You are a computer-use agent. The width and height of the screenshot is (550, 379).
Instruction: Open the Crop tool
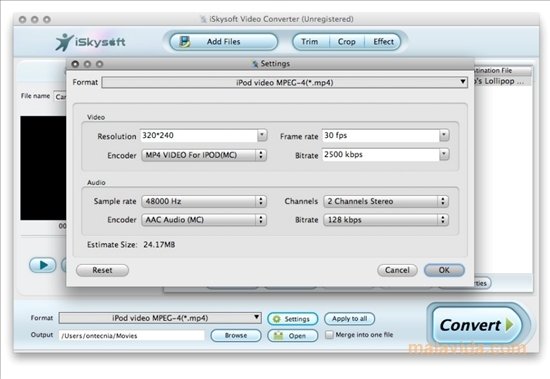(347, 42)
